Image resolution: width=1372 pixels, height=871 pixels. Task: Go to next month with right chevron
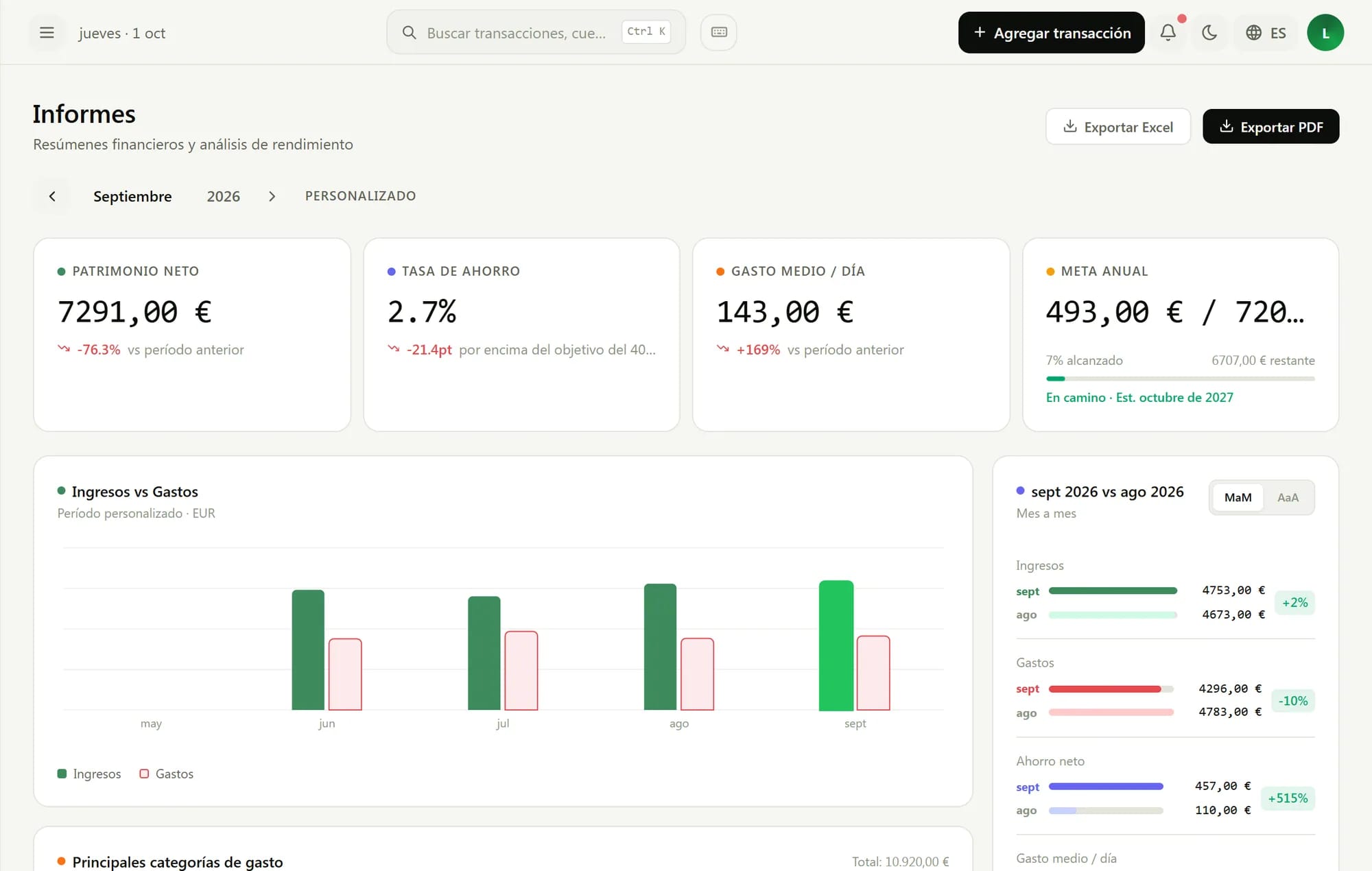click(x=272, y=196)
